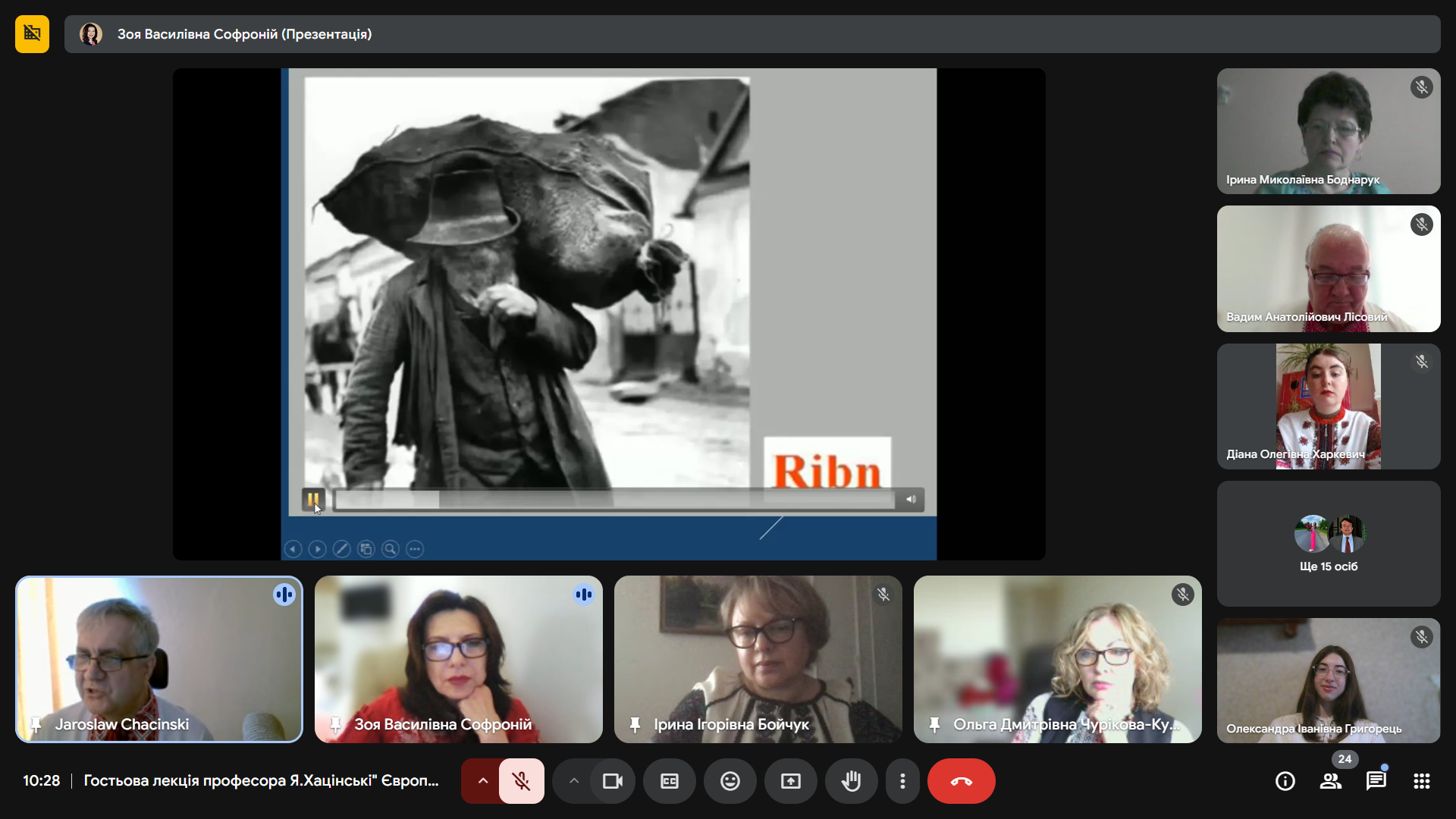
Task: Open the chat messages panel
Action: [1376, 781]
